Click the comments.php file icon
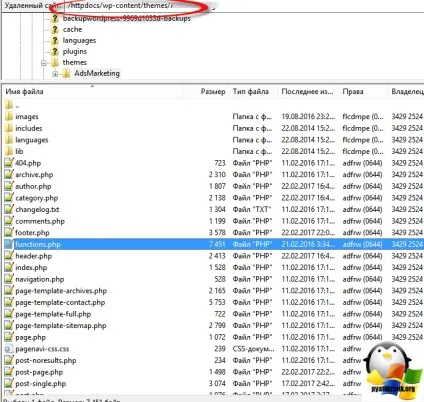The image size is (424, 402). (x=9, y=221)
